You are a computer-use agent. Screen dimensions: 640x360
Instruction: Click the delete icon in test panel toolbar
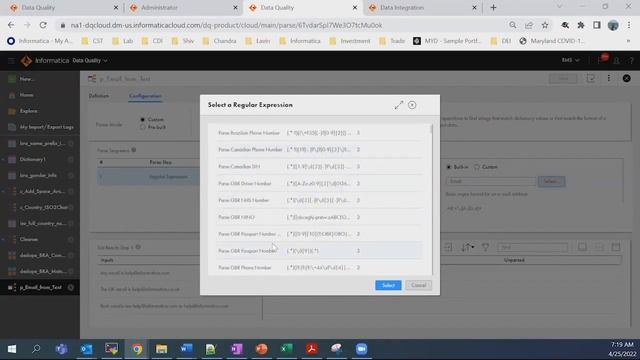(x=616, y=247)
